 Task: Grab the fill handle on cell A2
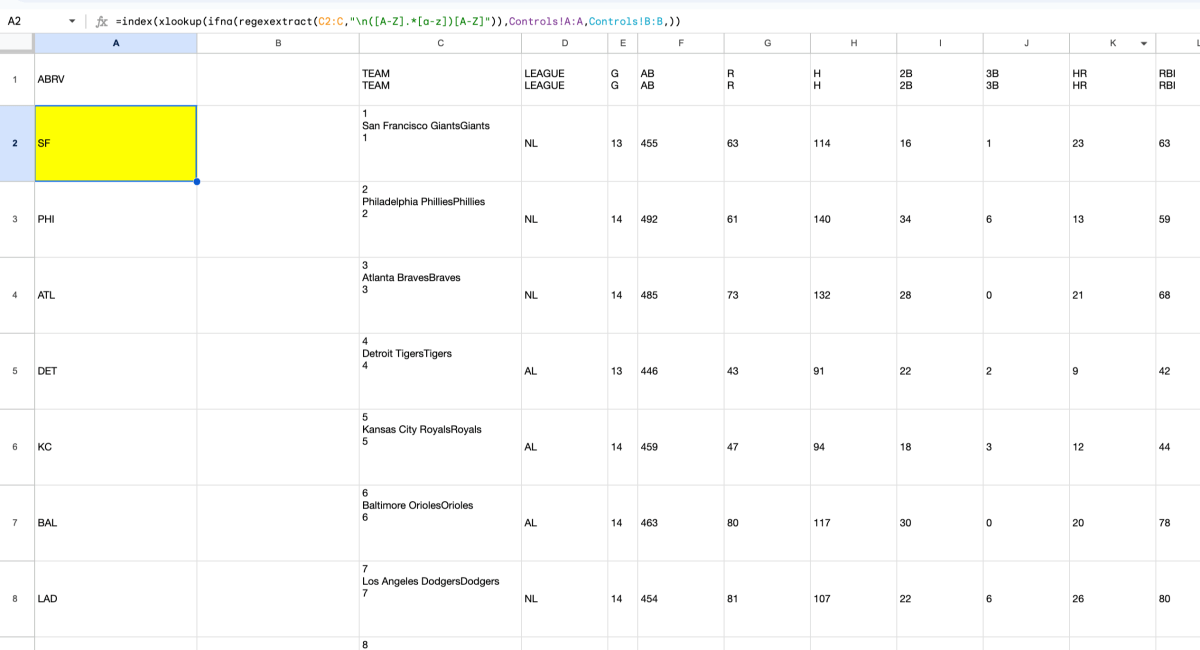(x=197, y=181)
